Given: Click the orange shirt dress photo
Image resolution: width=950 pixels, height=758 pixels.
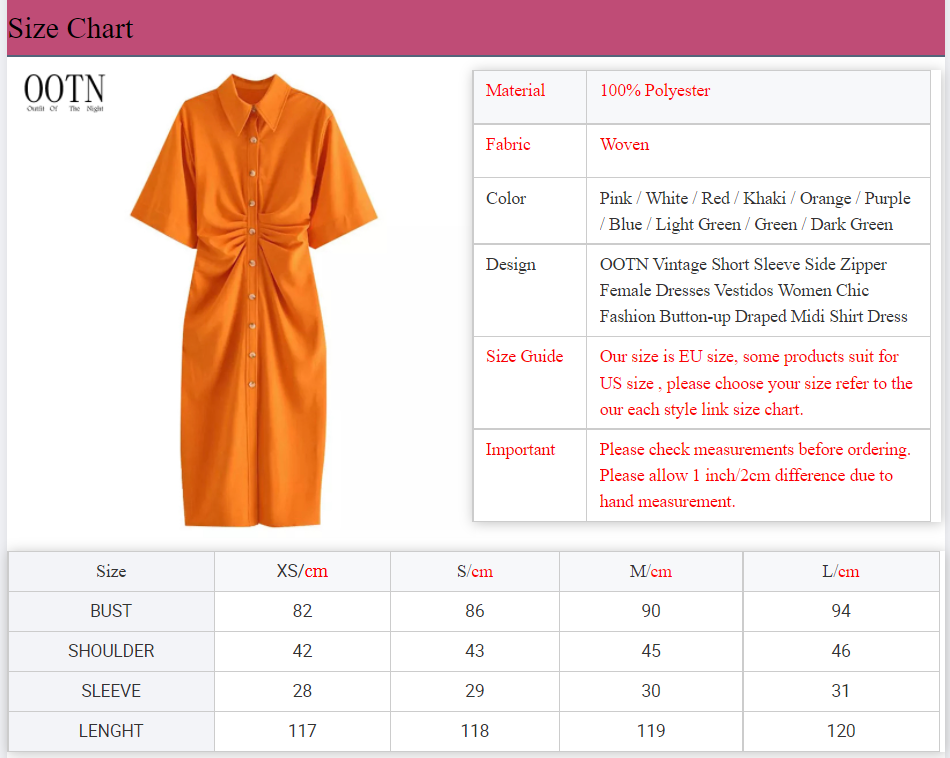Looking at the screenshot, I should point(254,300).
